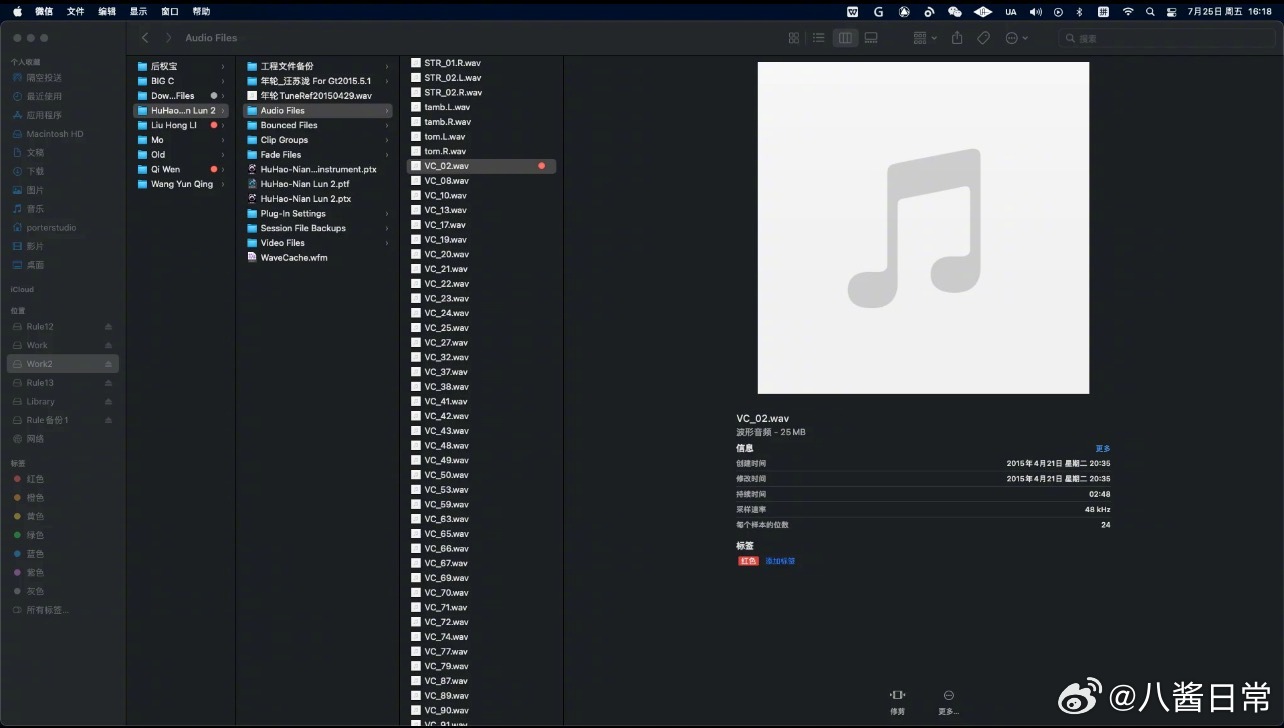The height and width of the screenshot is (728, 1284).
Task: Click the 添加标签 link
Action: (x=780, y=561)
